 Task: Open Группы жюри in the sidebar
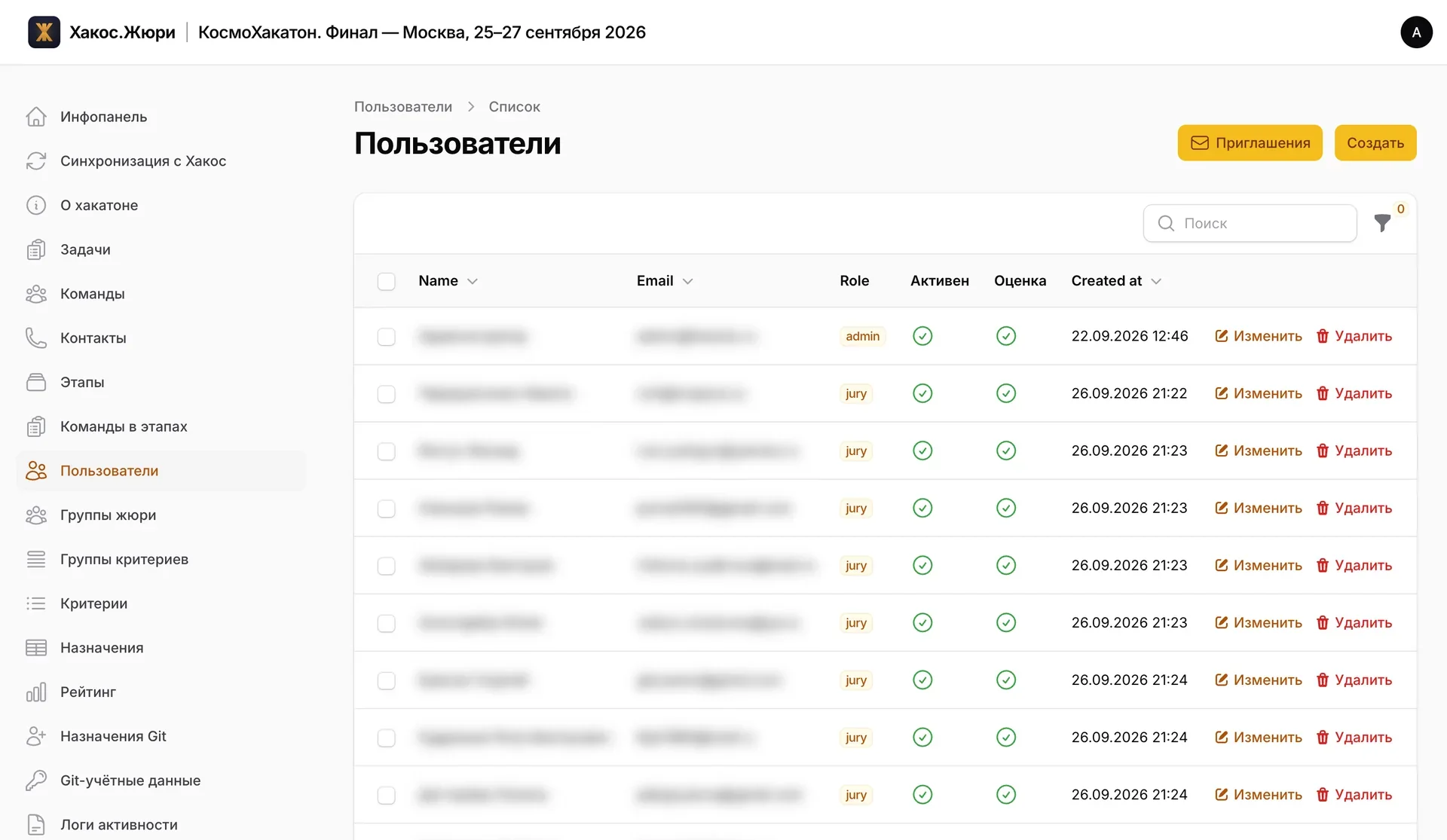point(161,515)
